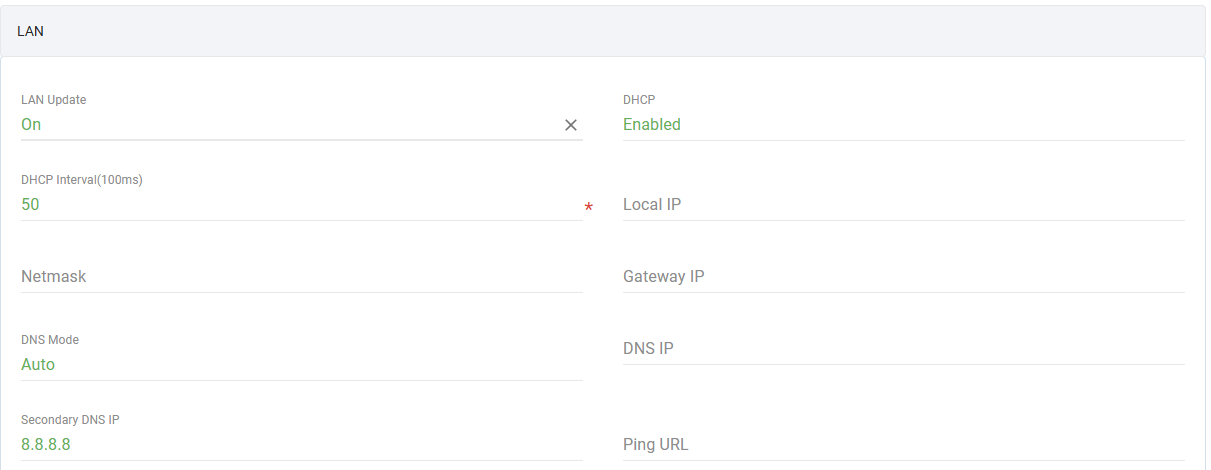Click the "Secondary DNS IP" label text
The image size is (1211, 470).
(70, 420)
